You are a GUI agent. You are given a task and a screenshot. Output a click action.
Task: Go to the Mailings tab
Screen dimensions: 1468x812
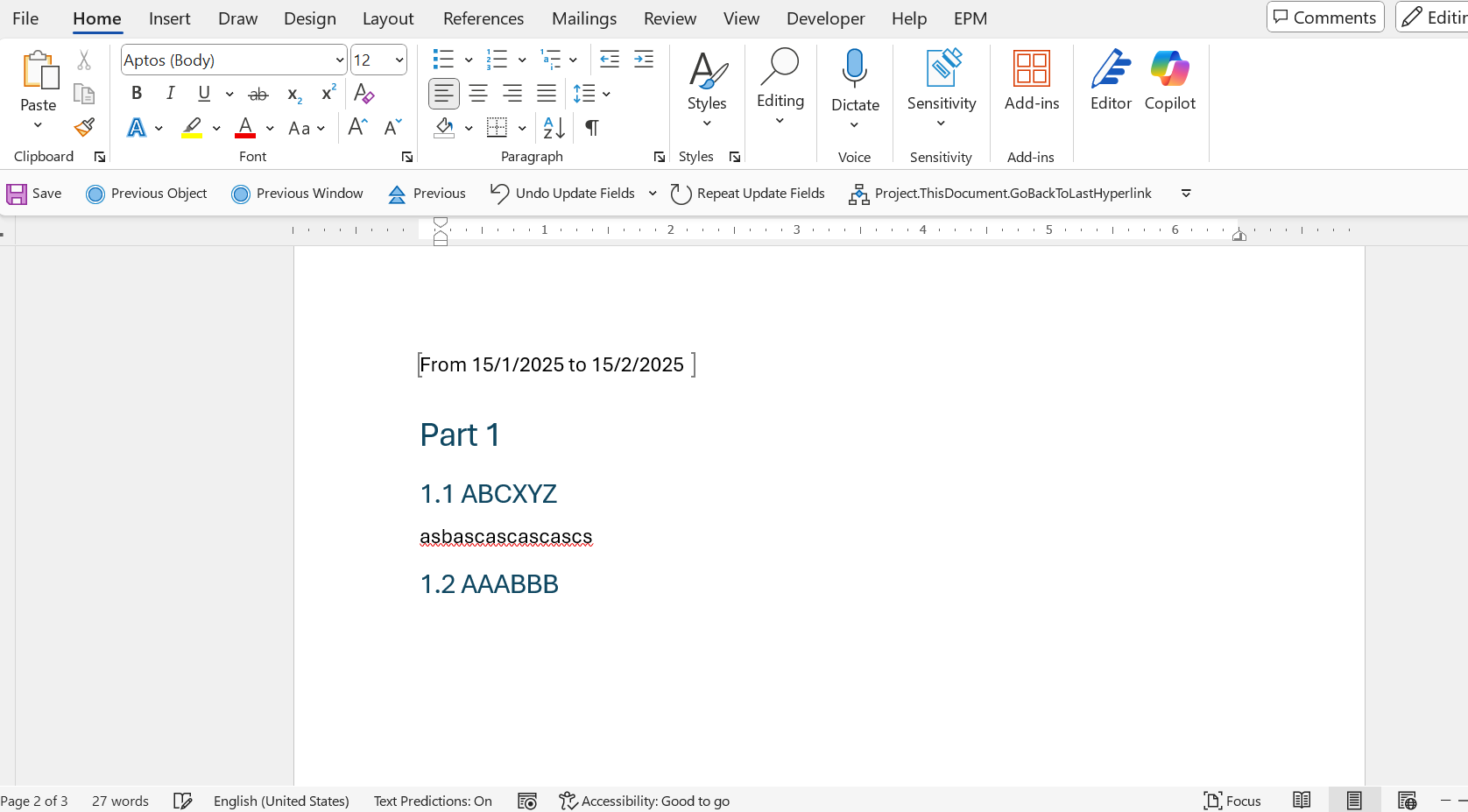[x=584, y=18]
